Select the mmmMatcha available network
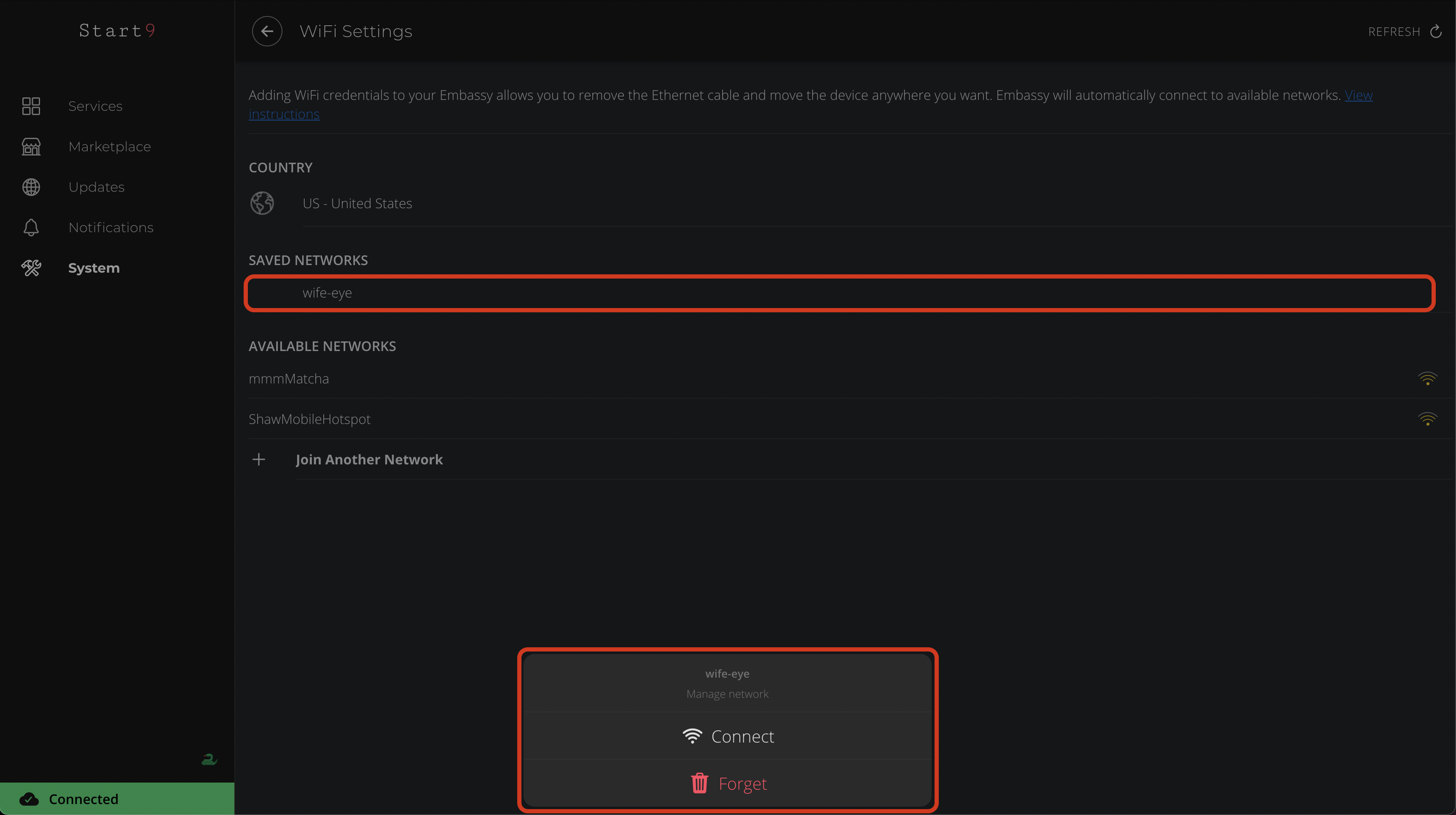This screenshot has width=1456, height=815. coord(289,379)
